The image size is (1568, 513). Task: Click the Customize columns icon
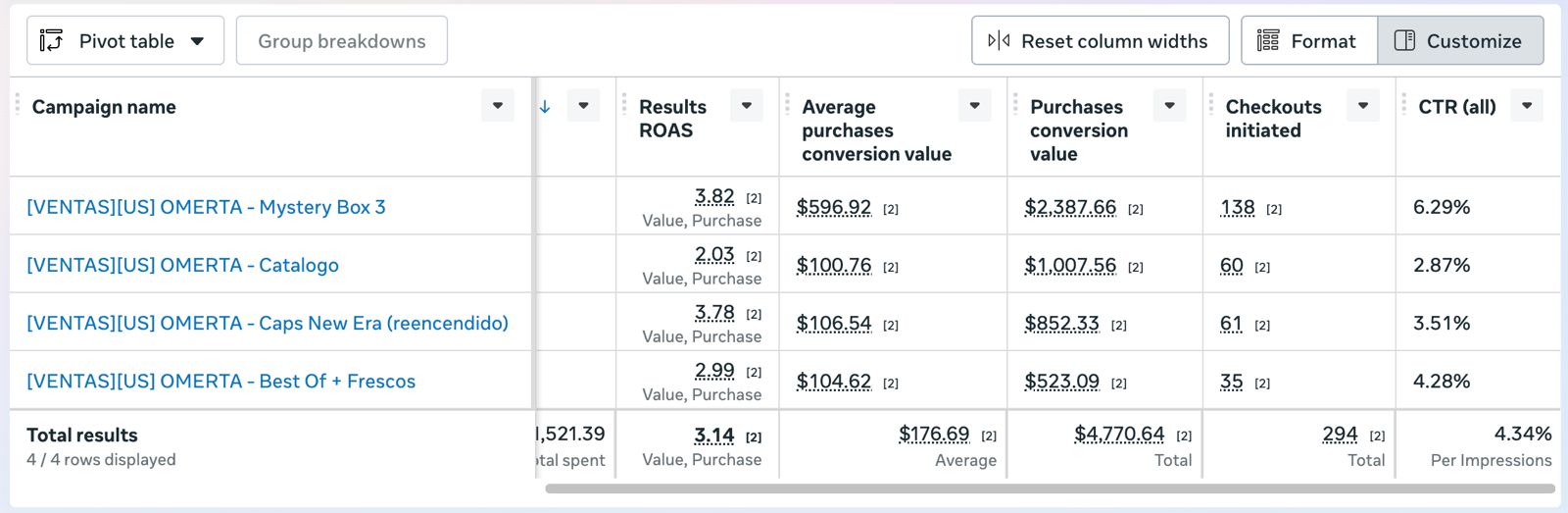[1404, 41]
